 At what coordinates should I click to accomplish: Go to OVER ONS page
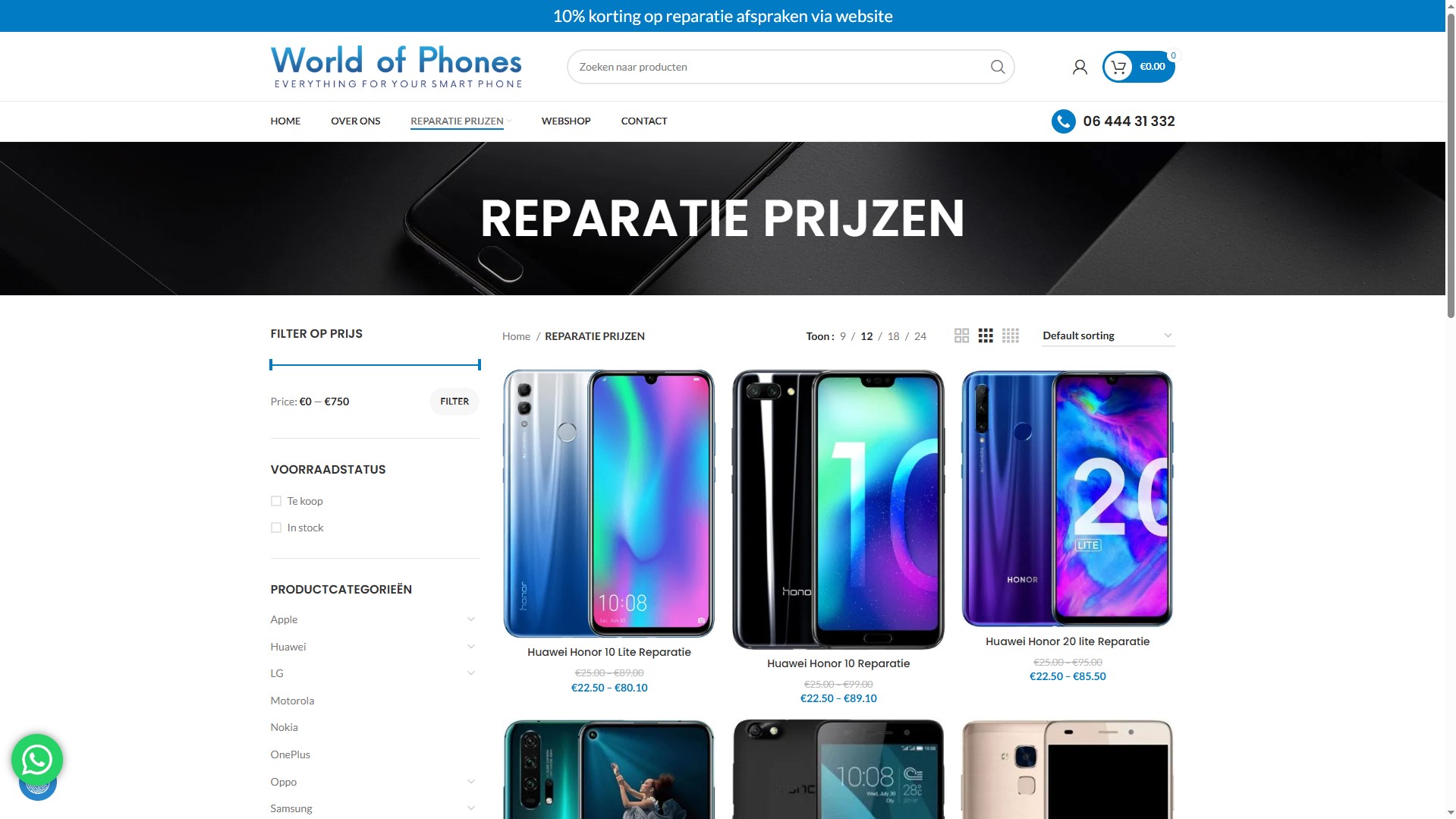[356, 121]
